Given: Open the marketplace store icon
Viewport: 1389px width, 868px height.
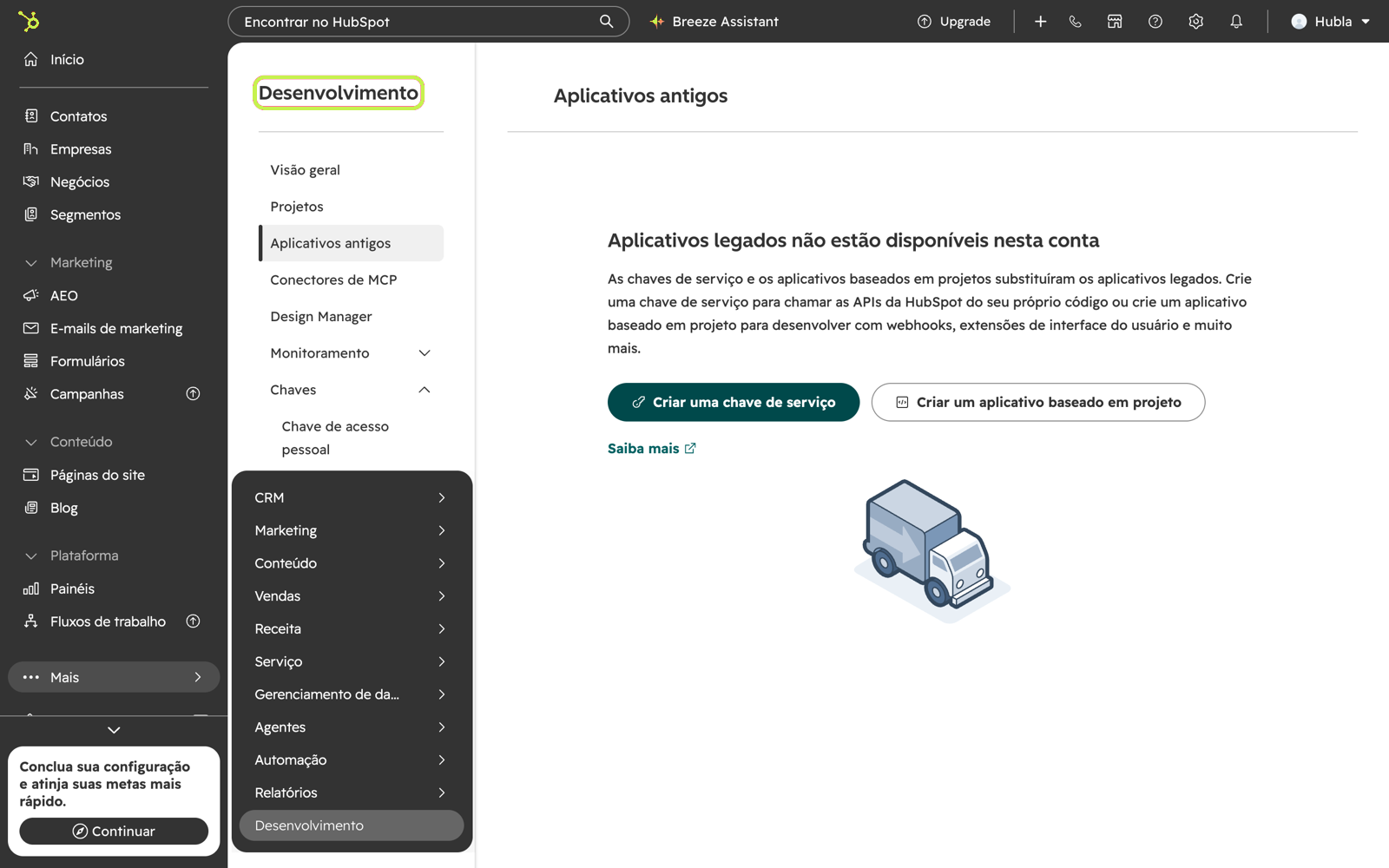Looking at the screenshot, I should [x=1115, y=21].
